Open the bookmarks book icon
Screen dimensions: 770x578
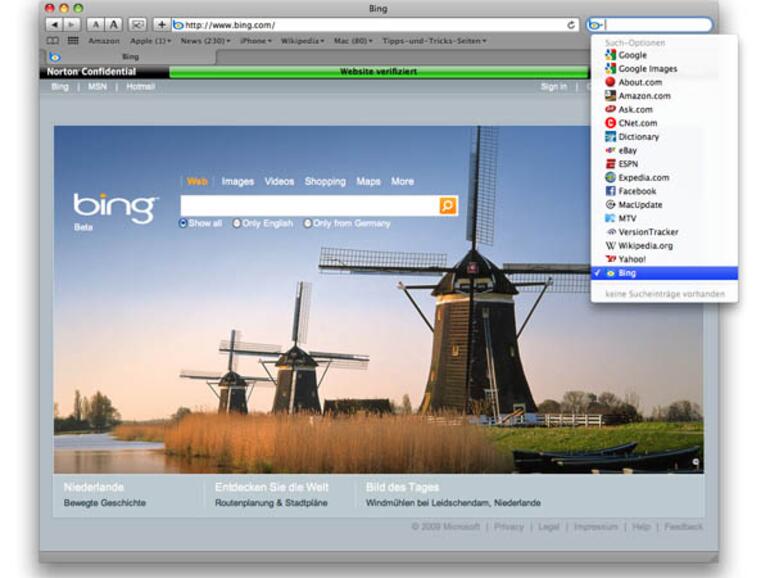(53, 41)
